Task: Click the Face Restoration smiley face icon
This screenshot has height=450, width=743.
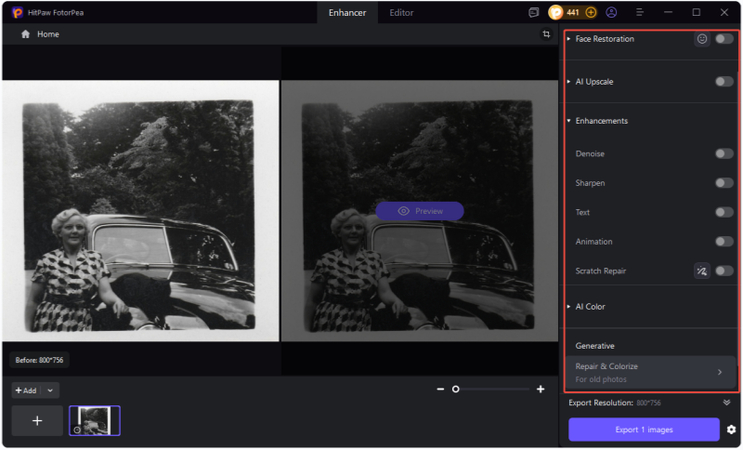Action: click(x=702, y=39)
